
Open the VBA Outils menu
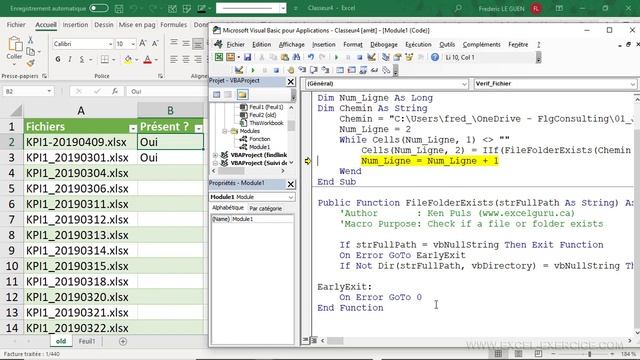(447, 44)
